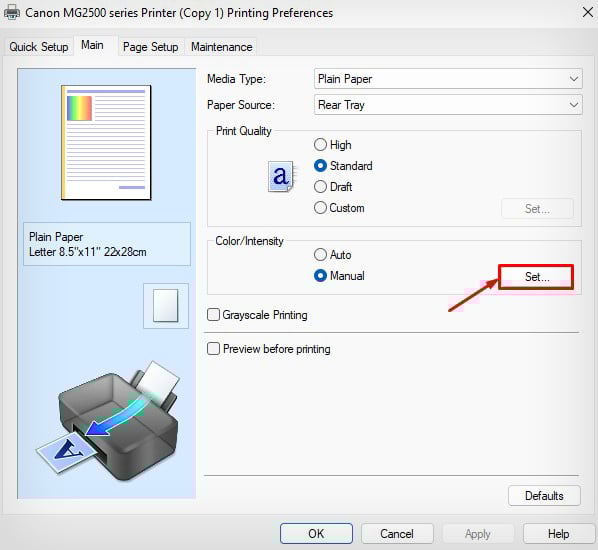Screen dimensions: 598x550
Task: Click the 'Media Type:' label
Action: click(236, 79)
